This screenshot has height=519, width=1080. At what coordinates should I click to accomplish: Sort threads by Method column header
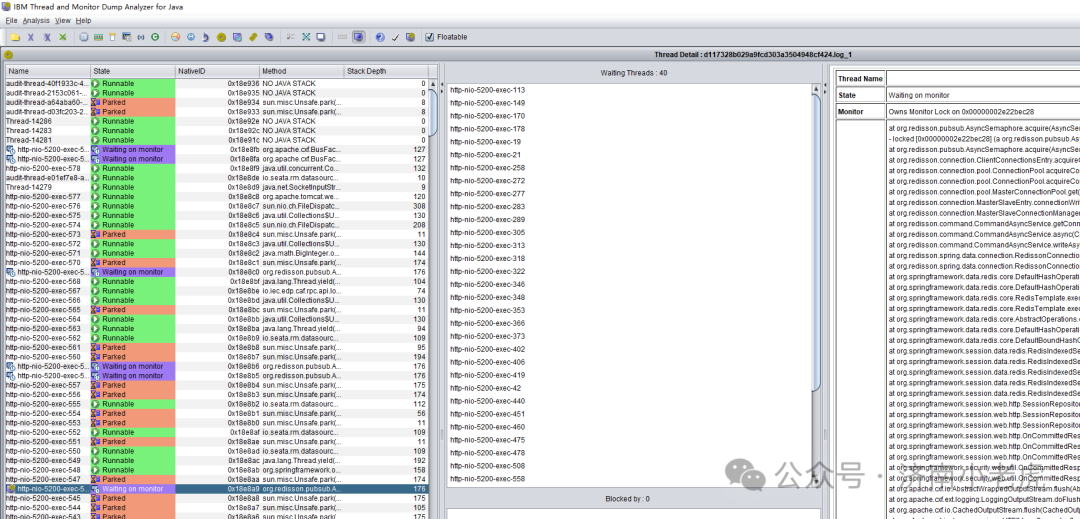(302, 71)
